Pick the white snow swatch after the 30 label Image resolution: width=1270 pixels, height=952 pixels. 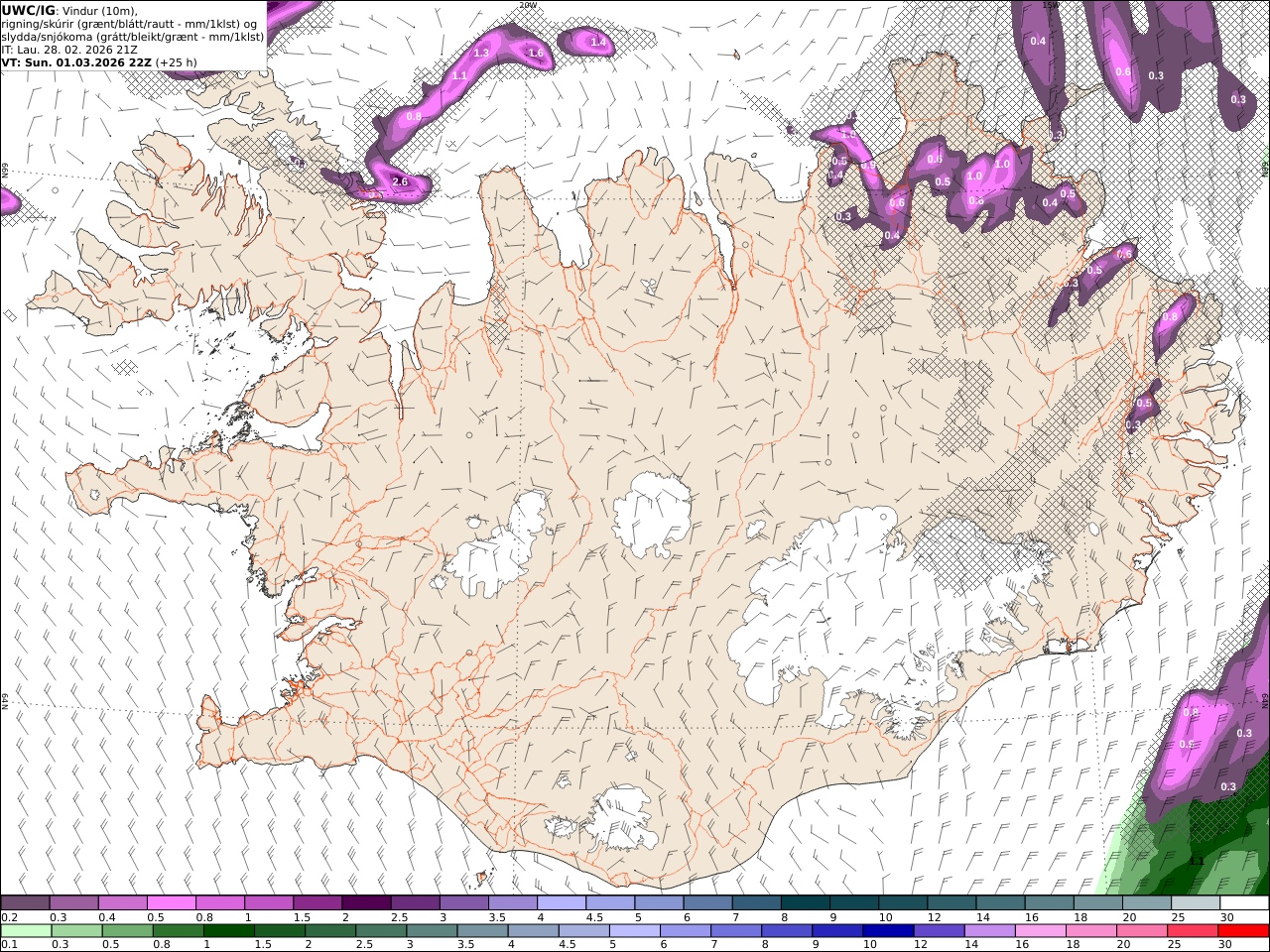point(1242,902)
